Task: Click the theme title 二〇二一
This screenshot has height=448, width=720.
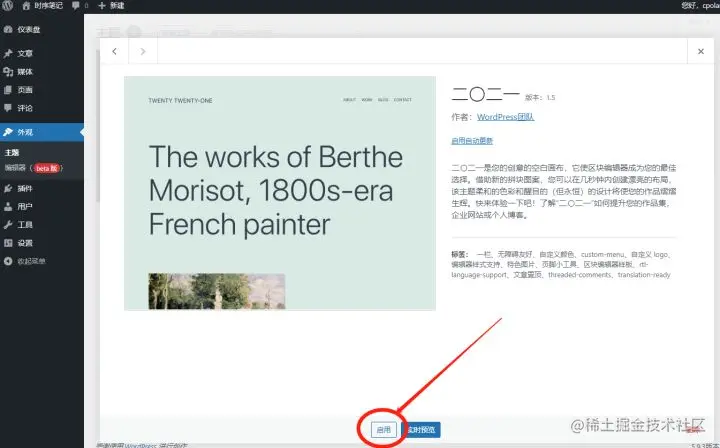Action: pyautogui.click(x=485, y=94)
